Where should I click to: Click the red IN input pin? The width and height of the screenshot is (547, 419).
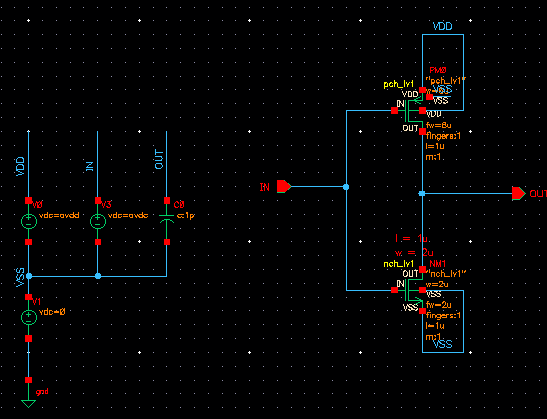click(284, 186)
